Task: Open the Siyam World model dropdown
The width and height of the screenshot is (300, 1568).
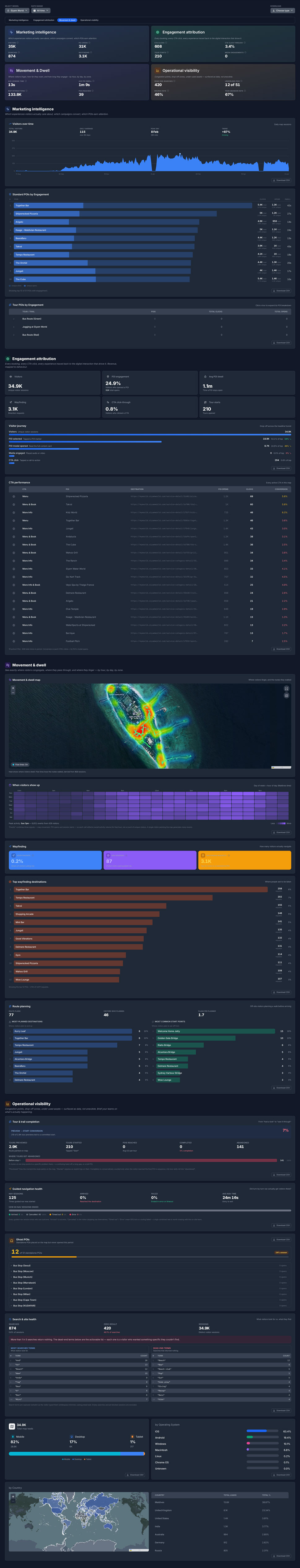Action: (x=16, y=10)
